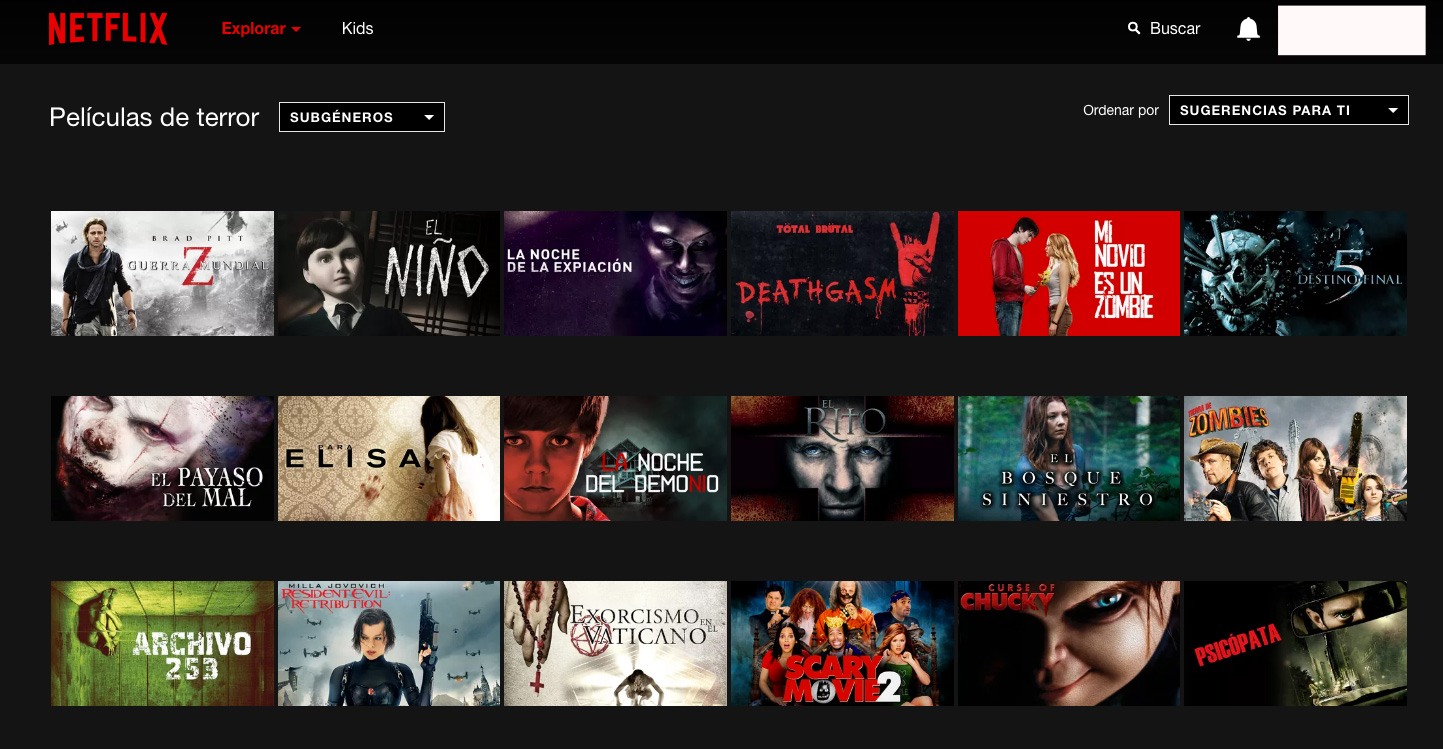Select El Bosque Siniestro thumbnail
This screenshot has width=1443, height=749.
tap(1069, 458)
